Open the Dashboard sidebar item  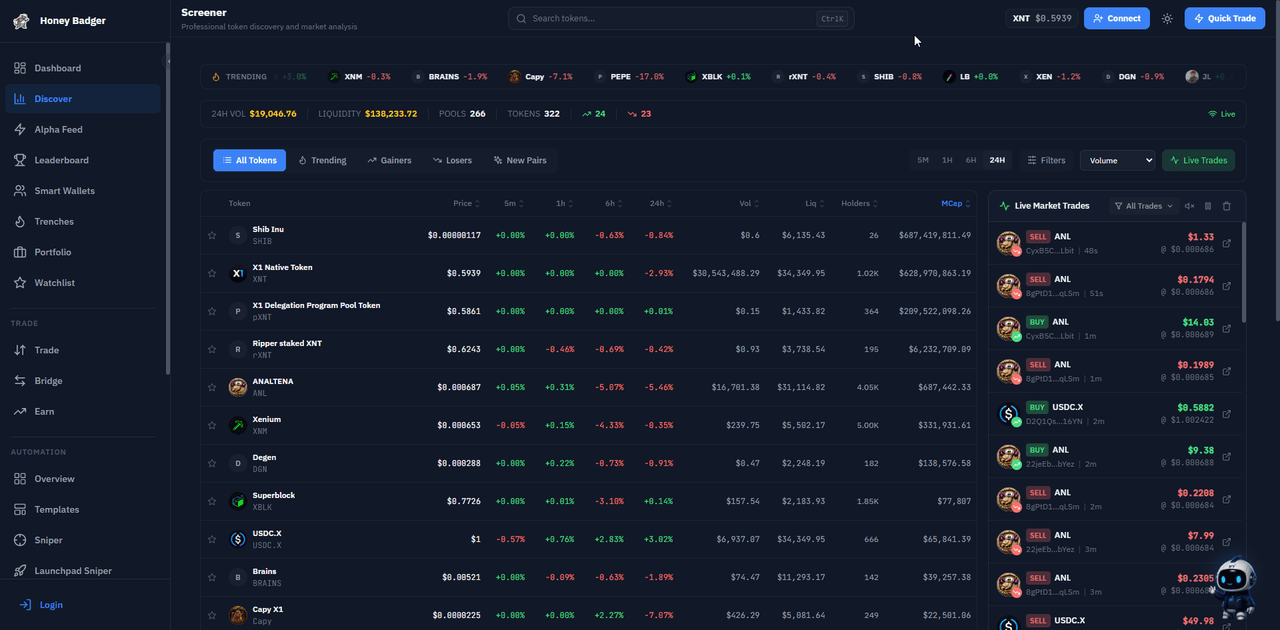point(85,68)
